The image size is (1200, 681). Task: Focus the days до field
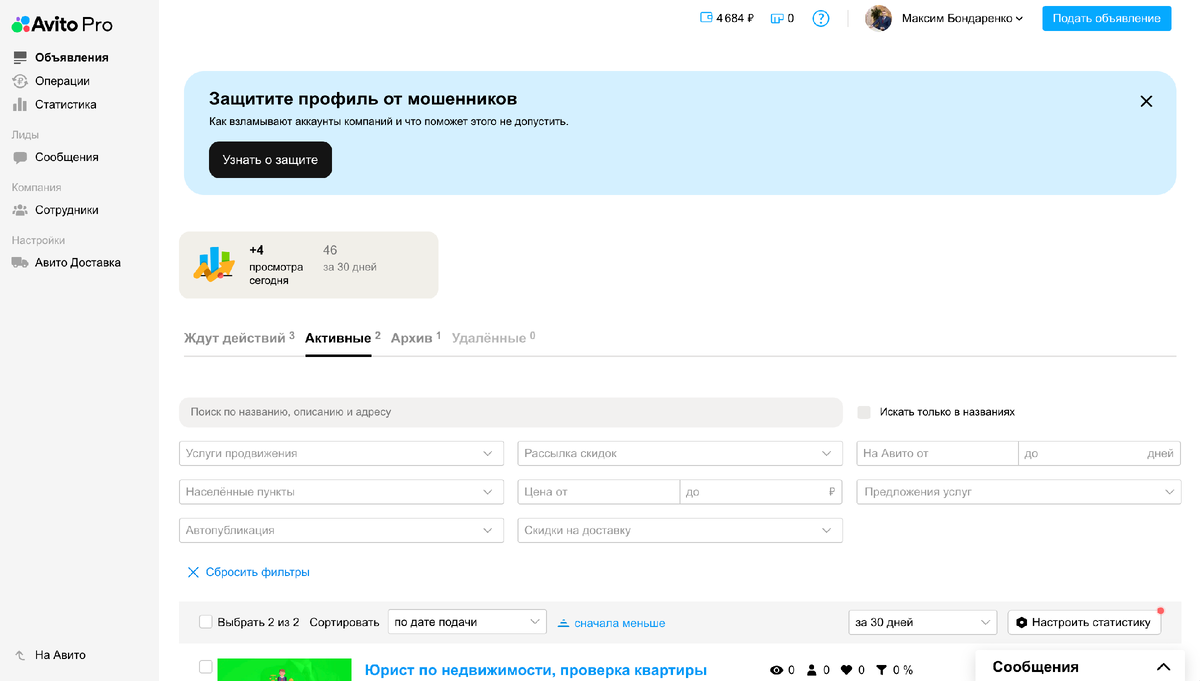[x=1100, y=453]
